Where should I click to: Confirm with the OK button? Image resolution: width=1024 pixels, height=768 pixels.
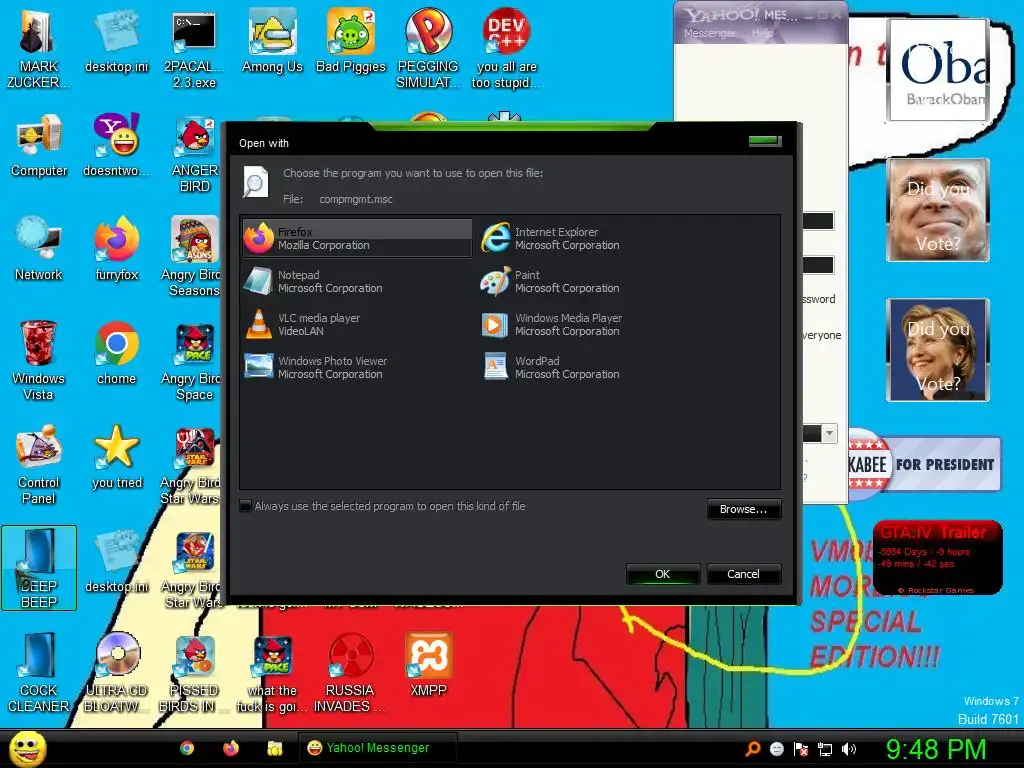pos(662,574)
